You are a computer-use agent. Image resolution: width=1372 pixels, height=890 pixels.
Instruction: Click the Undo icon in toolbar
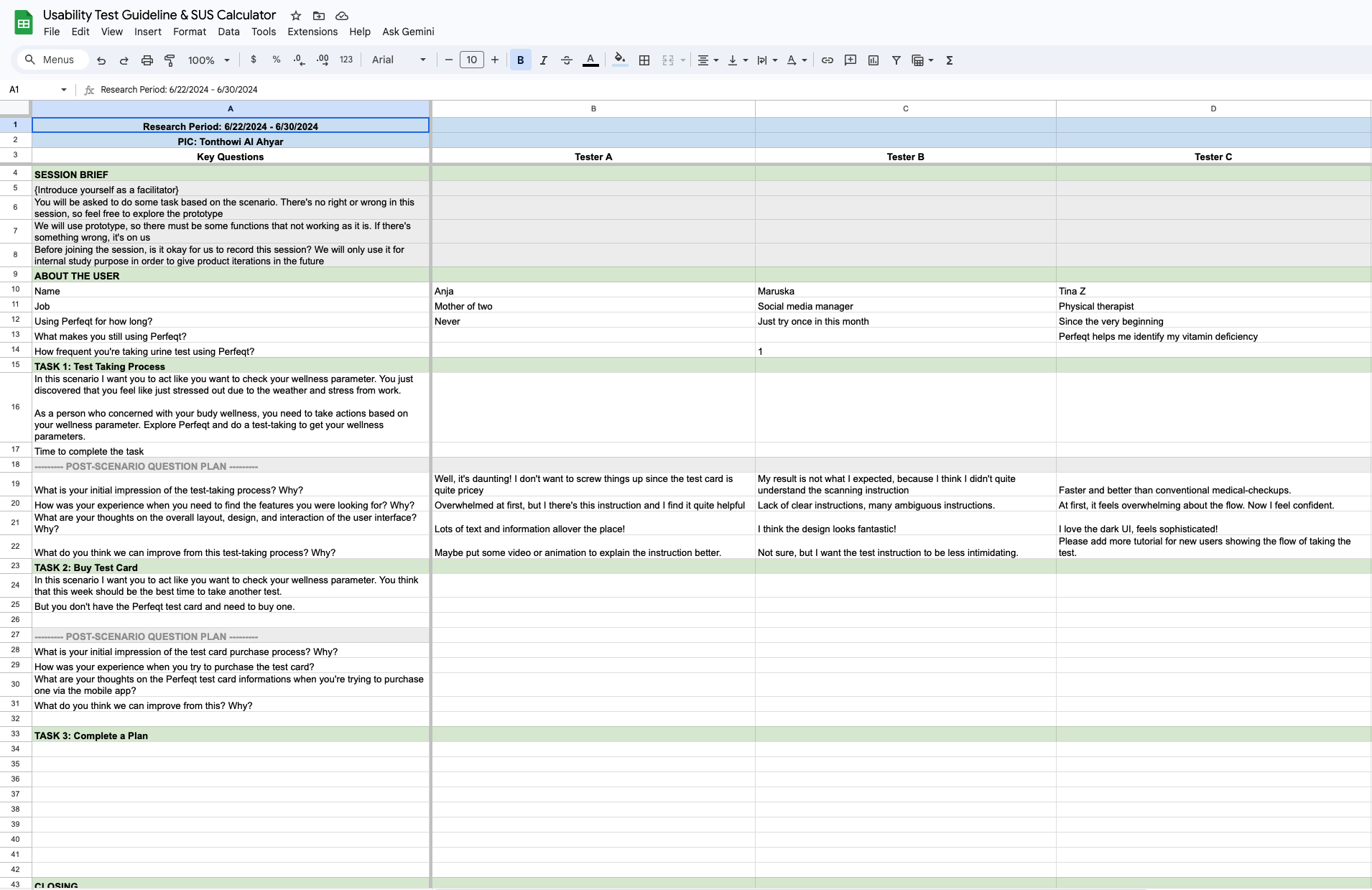101,60
